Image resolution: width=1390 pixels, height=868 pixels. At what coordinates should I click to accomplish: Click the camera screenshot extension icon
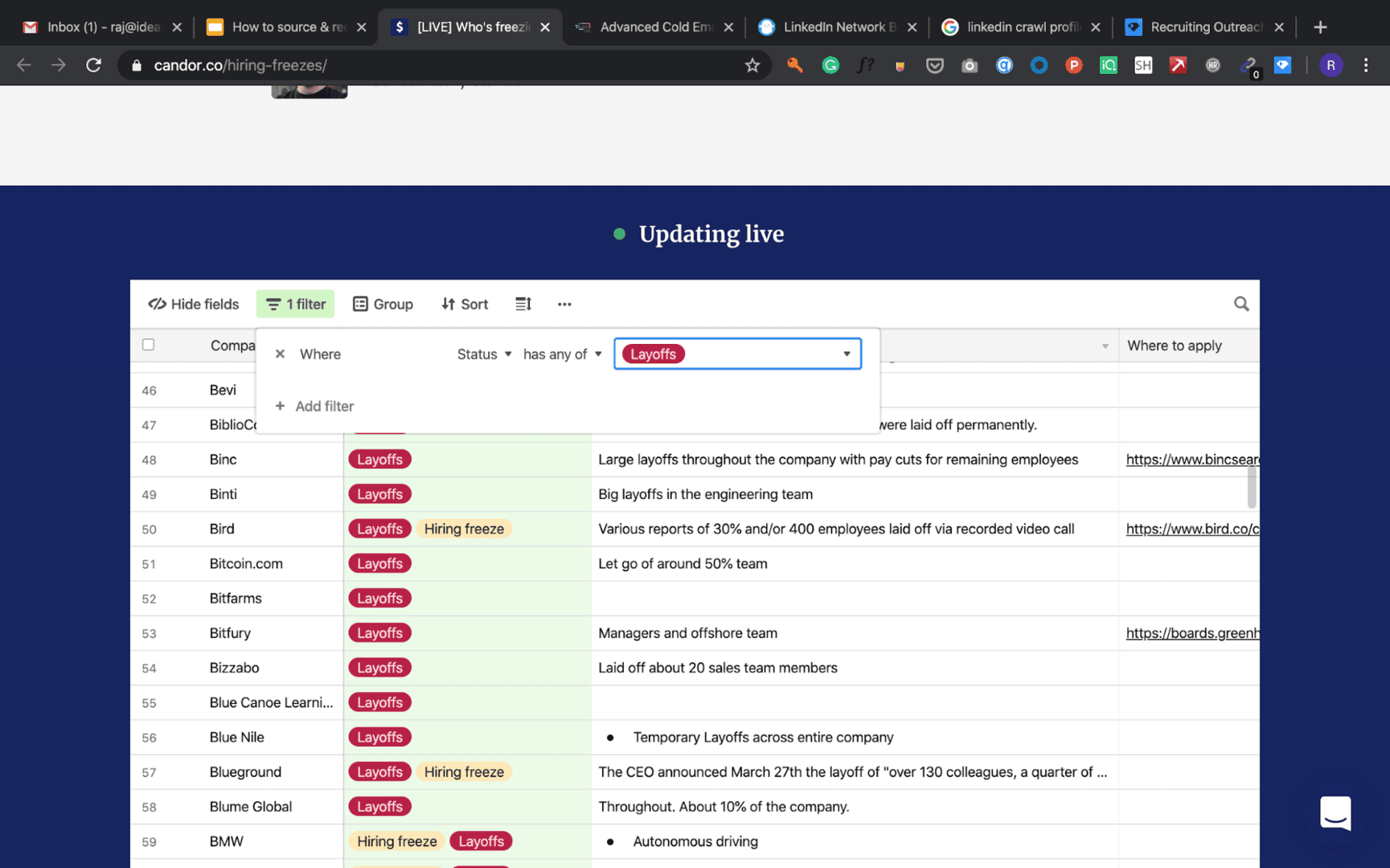coord(970,65)
